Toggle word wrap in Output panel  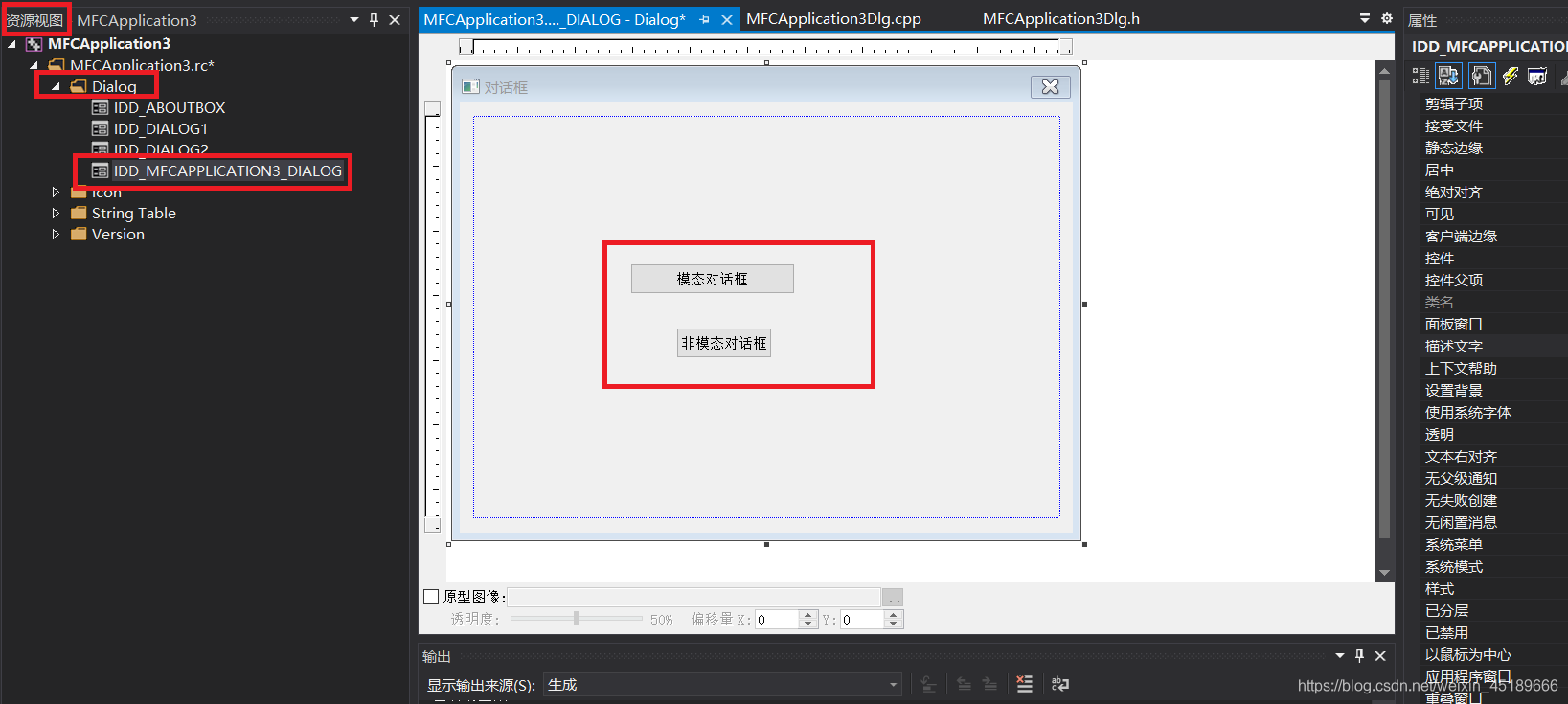tap(1059, 684)
